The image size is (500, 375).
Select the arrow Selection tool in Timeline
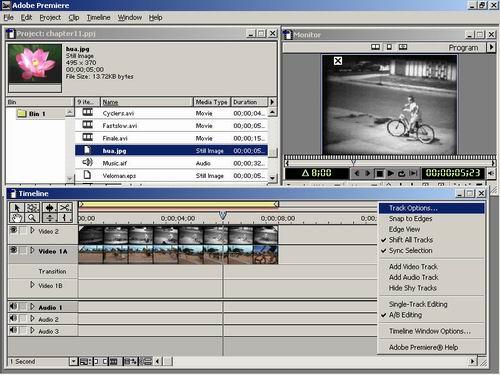17,208
